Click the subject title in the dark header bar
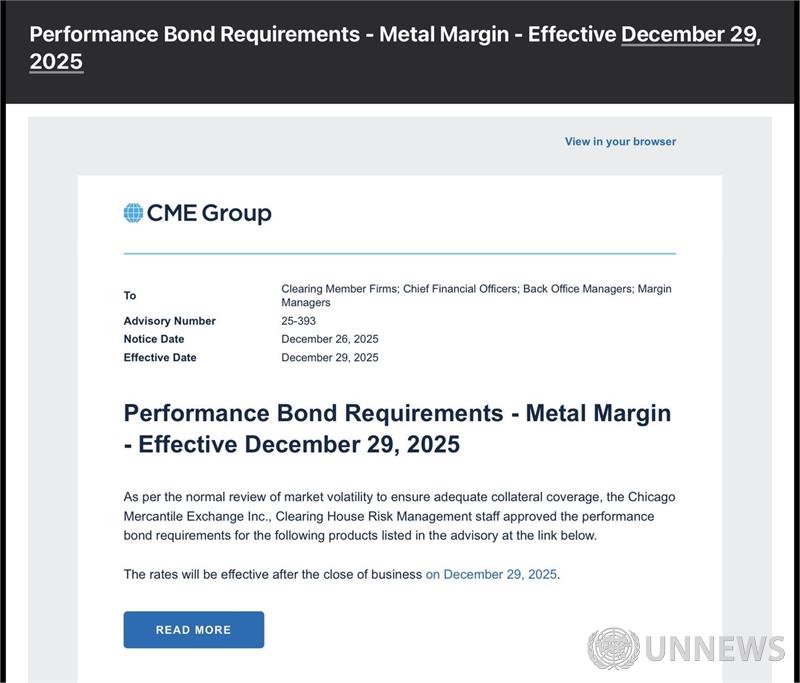This screenshot has width=800, height=683. [322, 34]
